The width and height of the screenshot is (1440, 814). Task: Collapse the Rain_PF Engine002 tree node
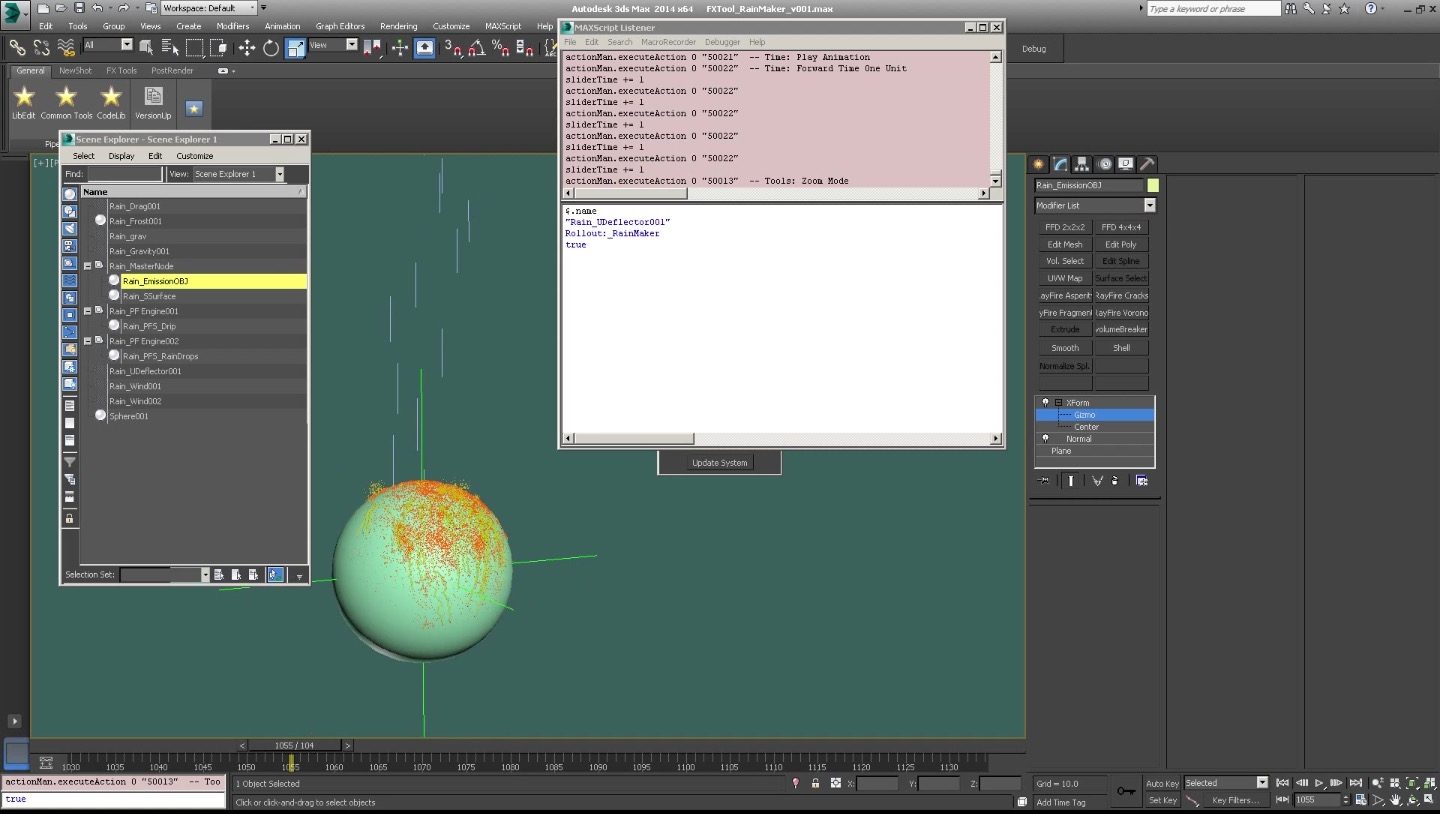point(87,341)
